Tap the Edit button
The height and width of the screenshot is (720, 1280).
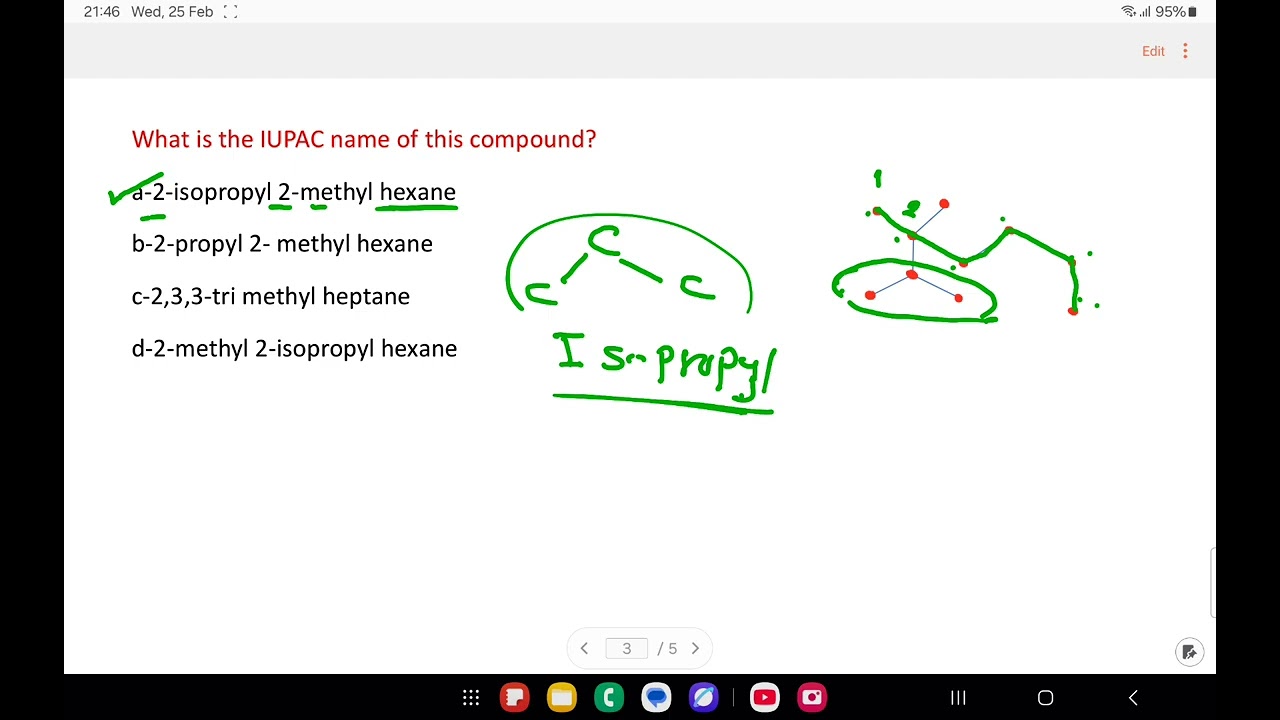click(x=1153, y=51)
